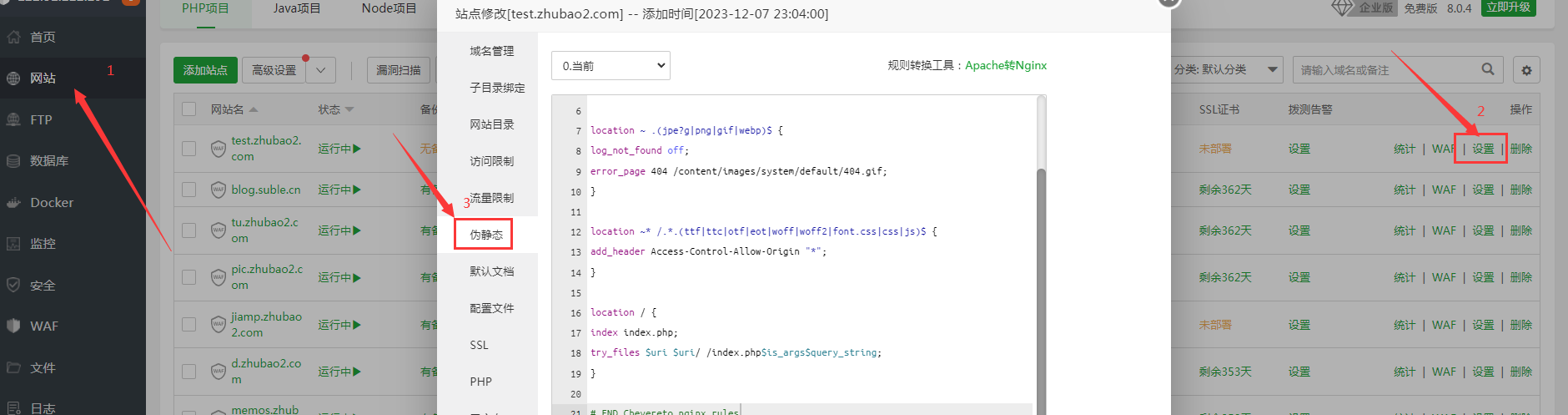1568x415 pixels.
Task: Click WAF shield icon for test.zhubao2.com
Action: tap(219, 149)
